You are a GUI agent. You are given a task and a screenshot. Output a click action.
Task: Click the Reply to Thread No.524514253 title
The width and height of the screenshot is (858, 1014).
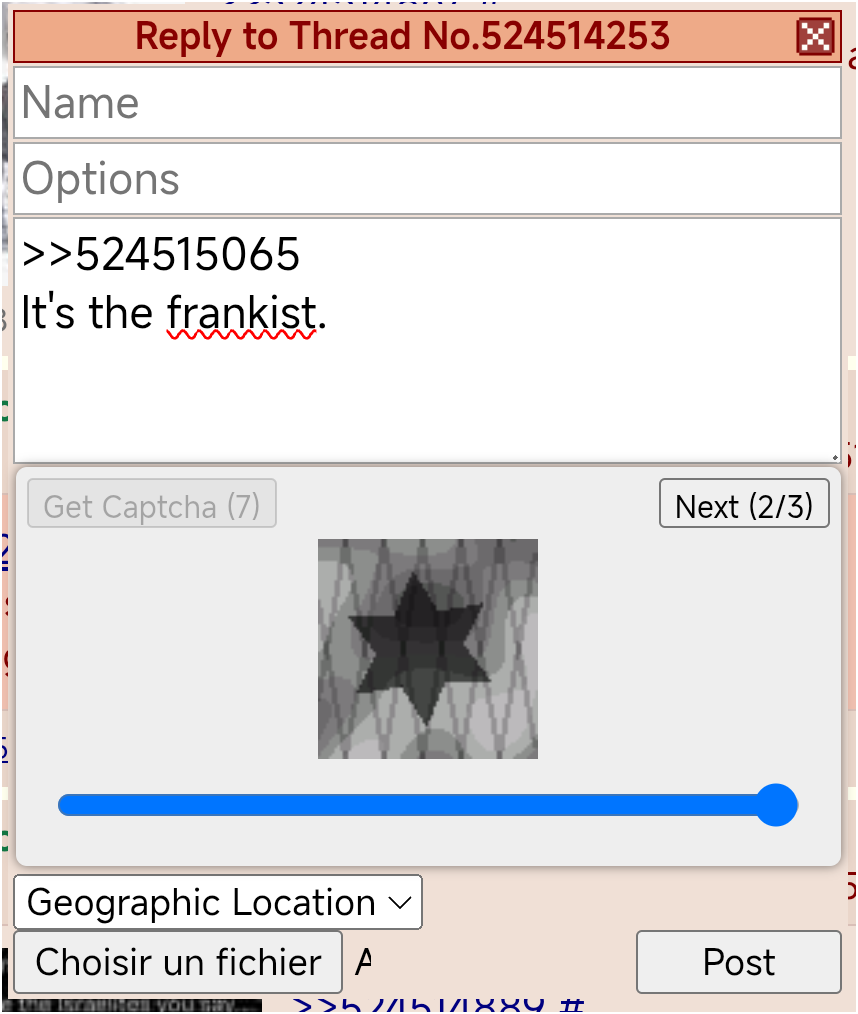pyautogui.click(x=402, y=36)
